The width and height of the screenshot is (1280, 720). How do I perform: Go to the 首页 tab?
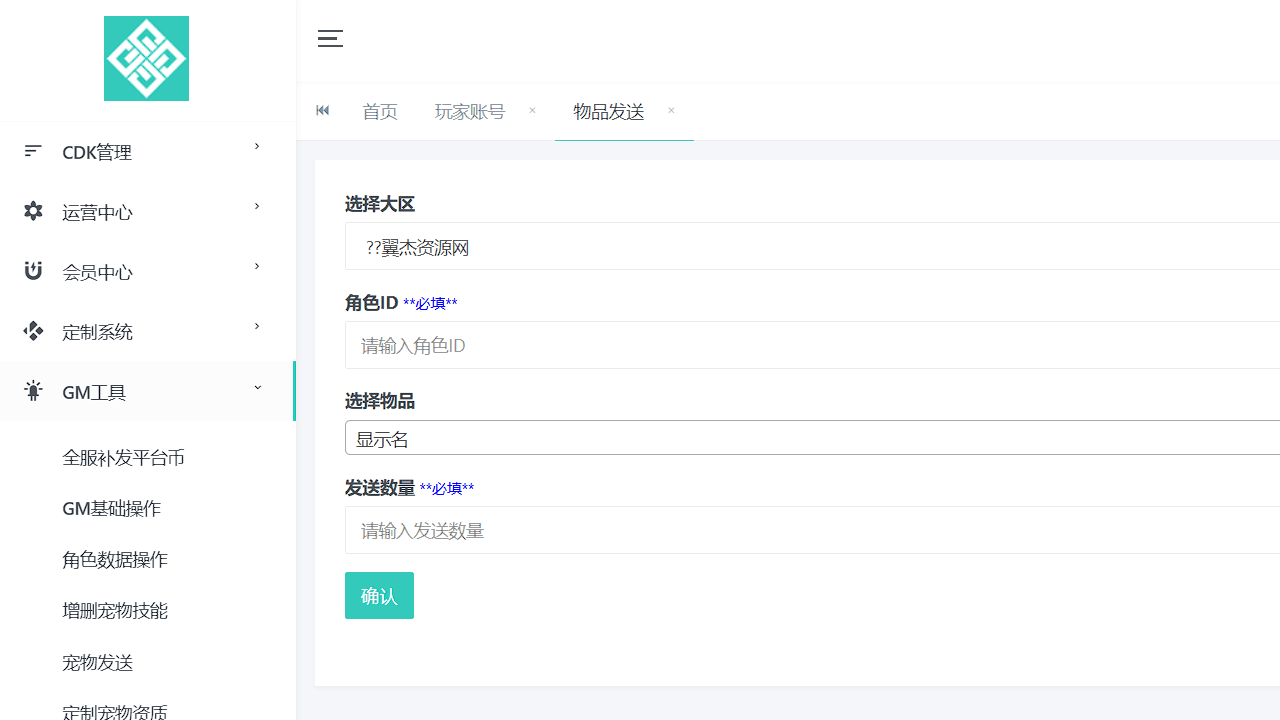(x=380, y=111)
